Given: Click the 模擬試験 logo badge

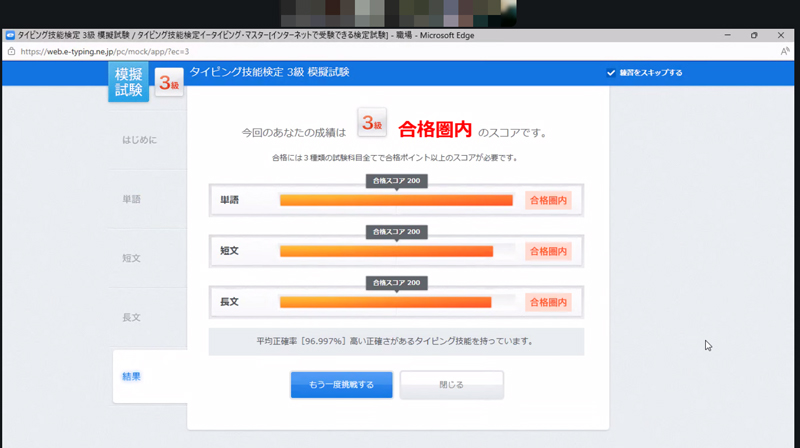Looking at the screenshot, I should [129, 82].
